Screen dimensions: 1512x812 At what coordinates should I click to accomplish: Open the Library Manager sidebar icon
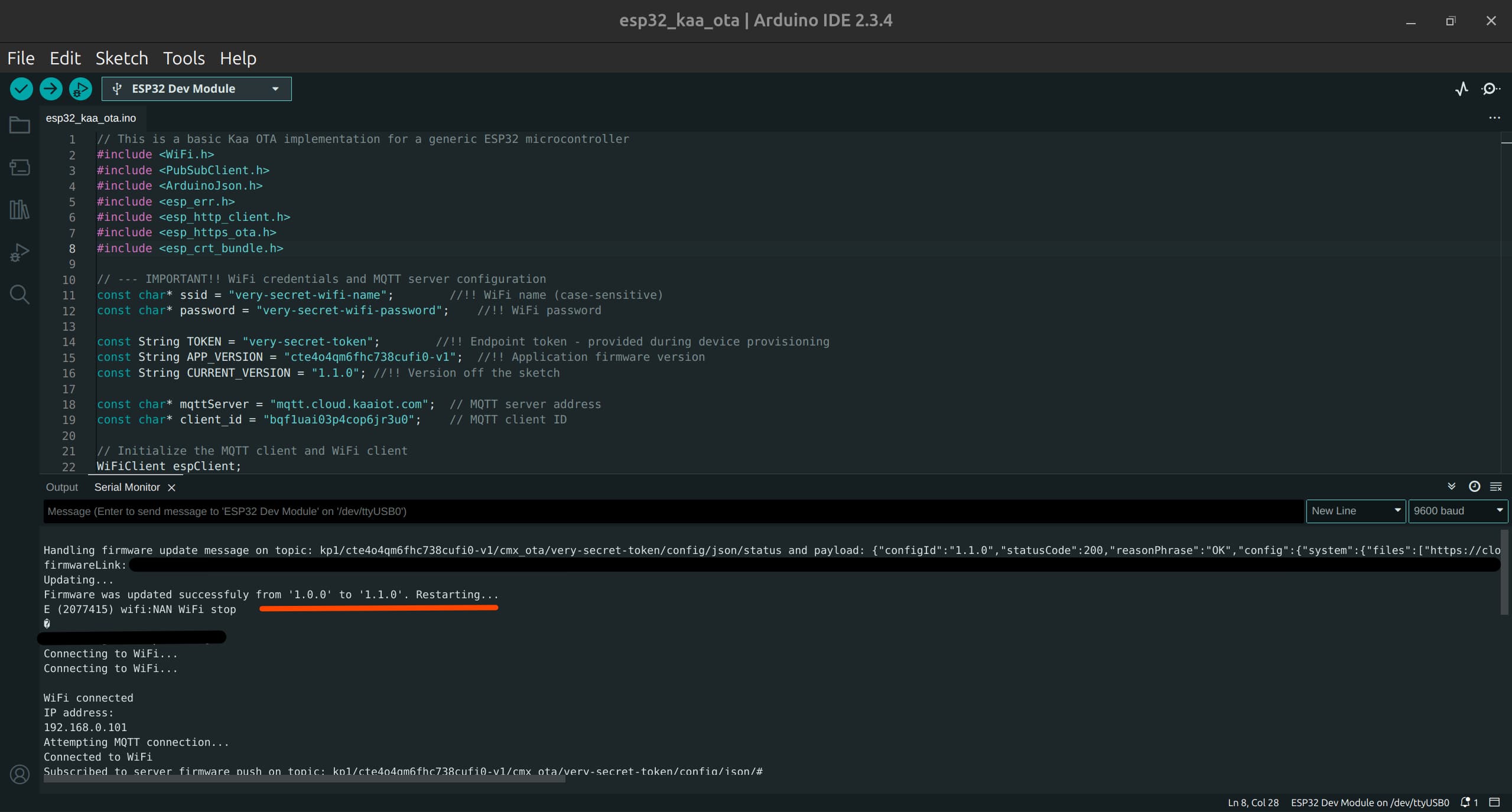[19, 210]
